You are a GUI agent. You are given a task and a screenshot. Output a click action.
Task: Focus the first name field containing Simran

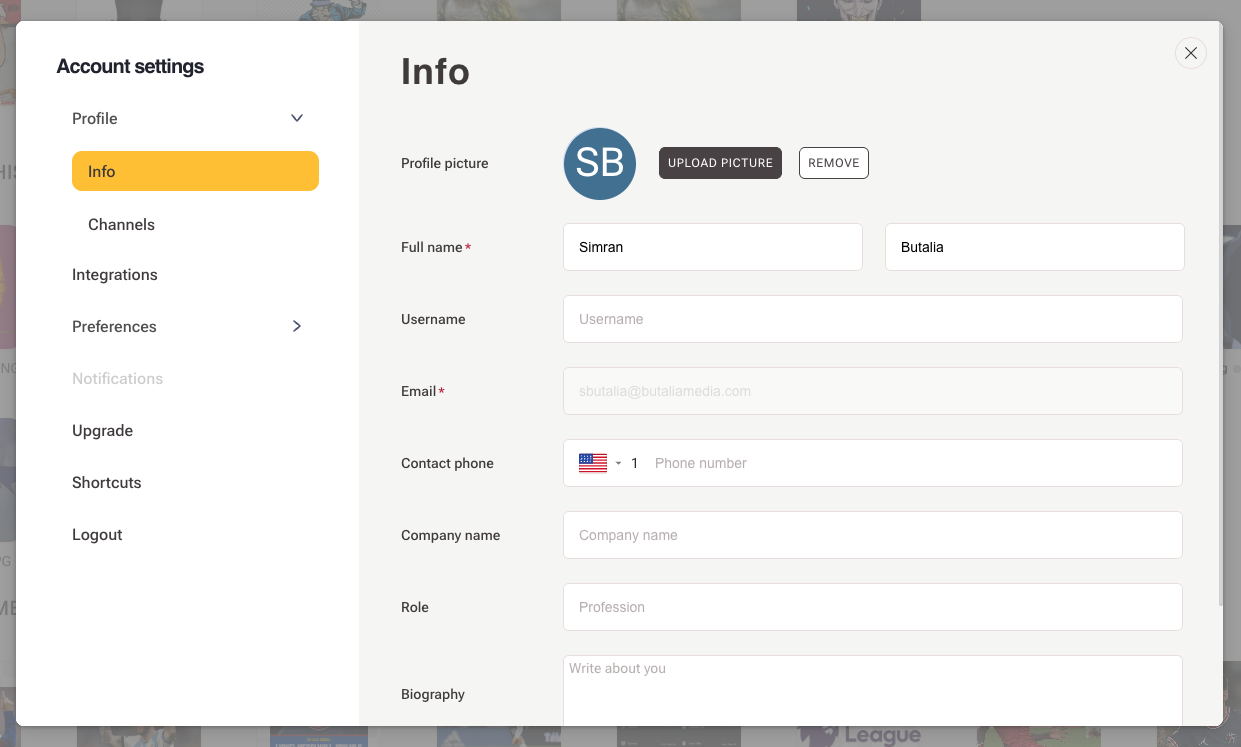[x=712, y=247]
